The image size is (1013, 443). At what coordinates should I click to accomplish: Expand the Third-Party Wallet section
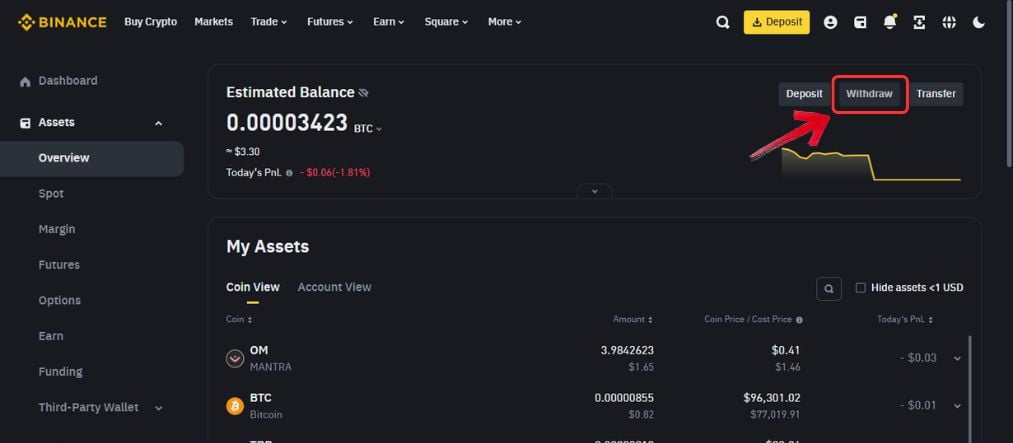(x=159, y=408)
